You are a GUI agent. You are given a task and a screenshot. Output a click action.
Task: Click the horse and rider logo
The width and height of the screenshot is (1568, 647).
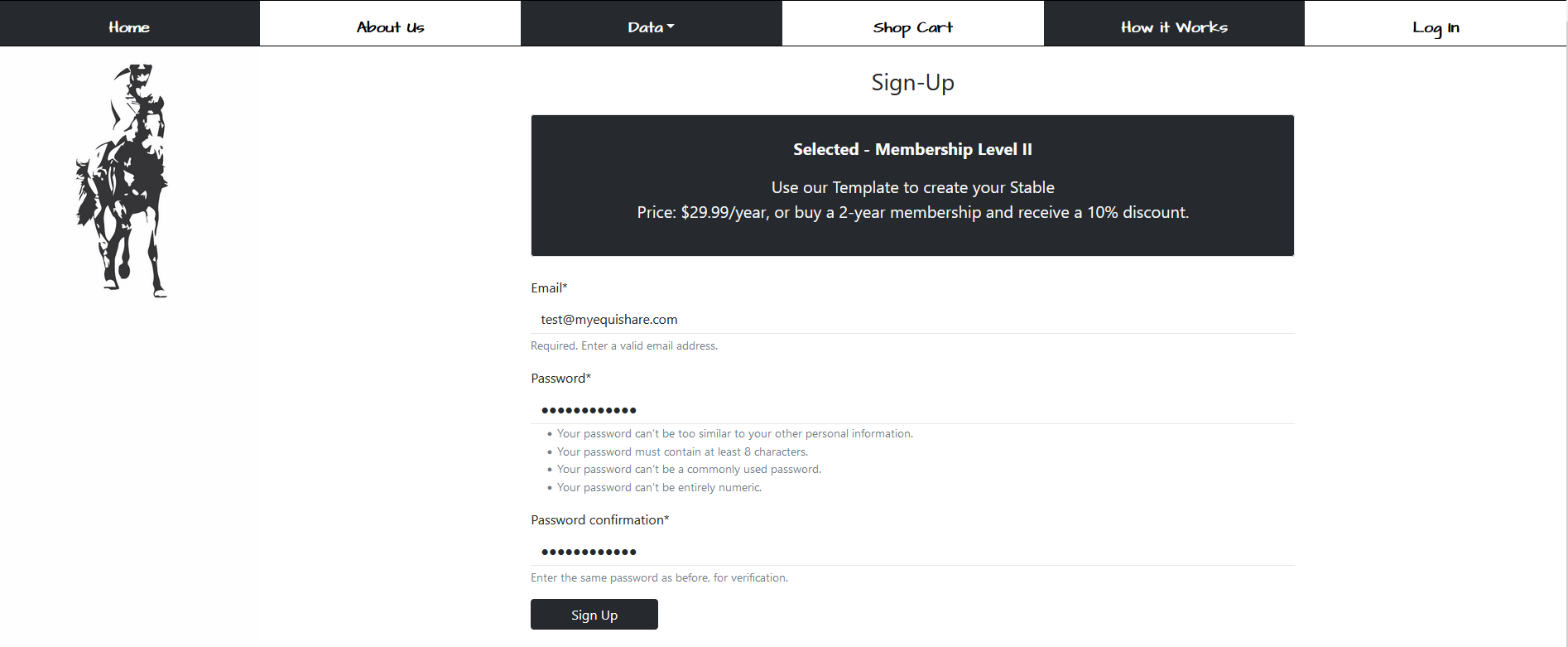(123, 180)
